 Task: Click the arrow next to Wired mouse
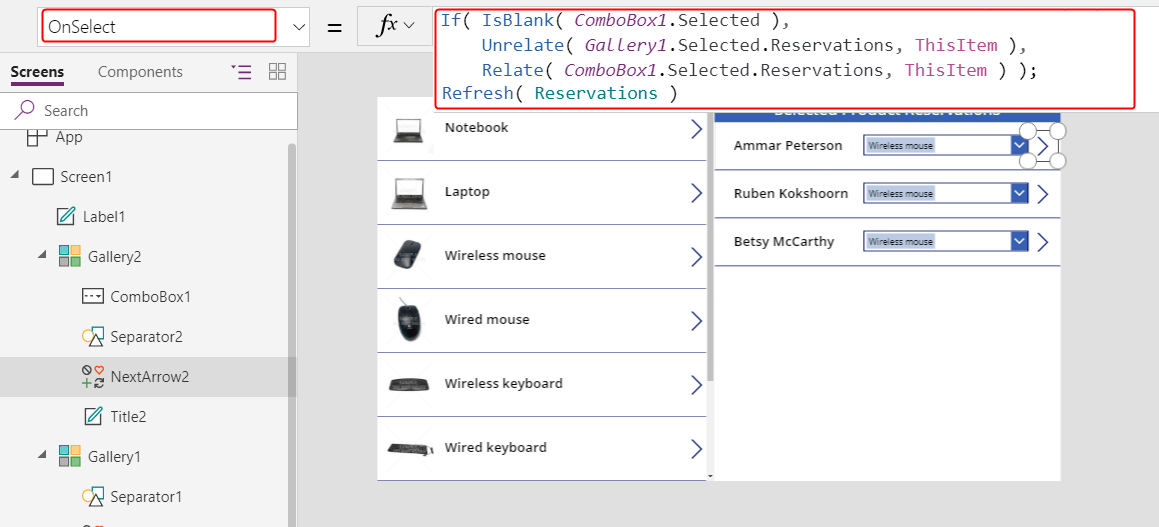[696, 321]
